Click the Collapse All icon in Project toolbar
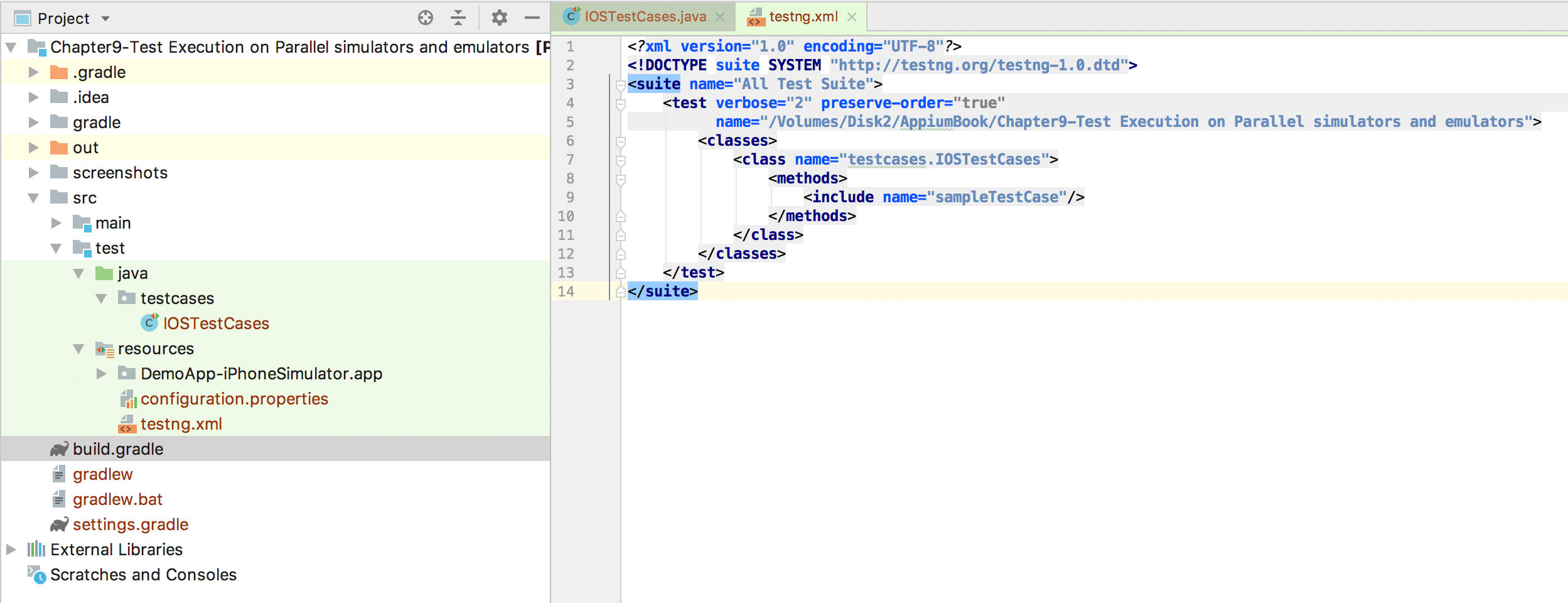 coord(459,18)
